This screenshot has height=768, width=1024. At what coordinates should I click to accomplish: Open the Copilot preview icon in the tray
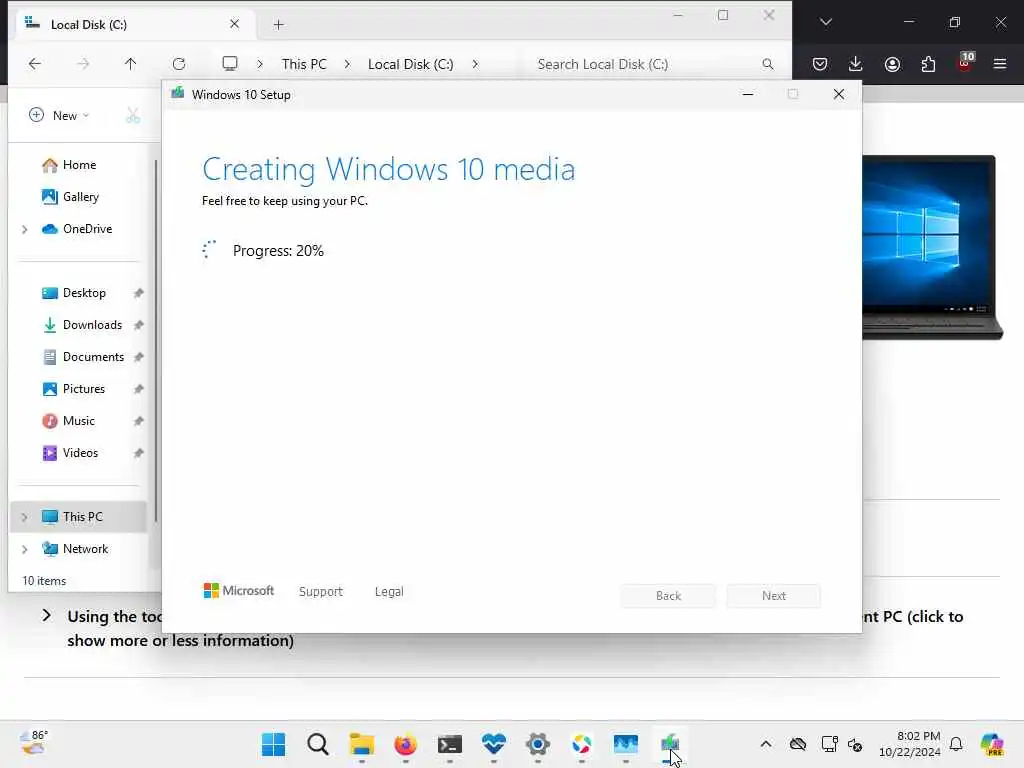click(x=992, y=744)
